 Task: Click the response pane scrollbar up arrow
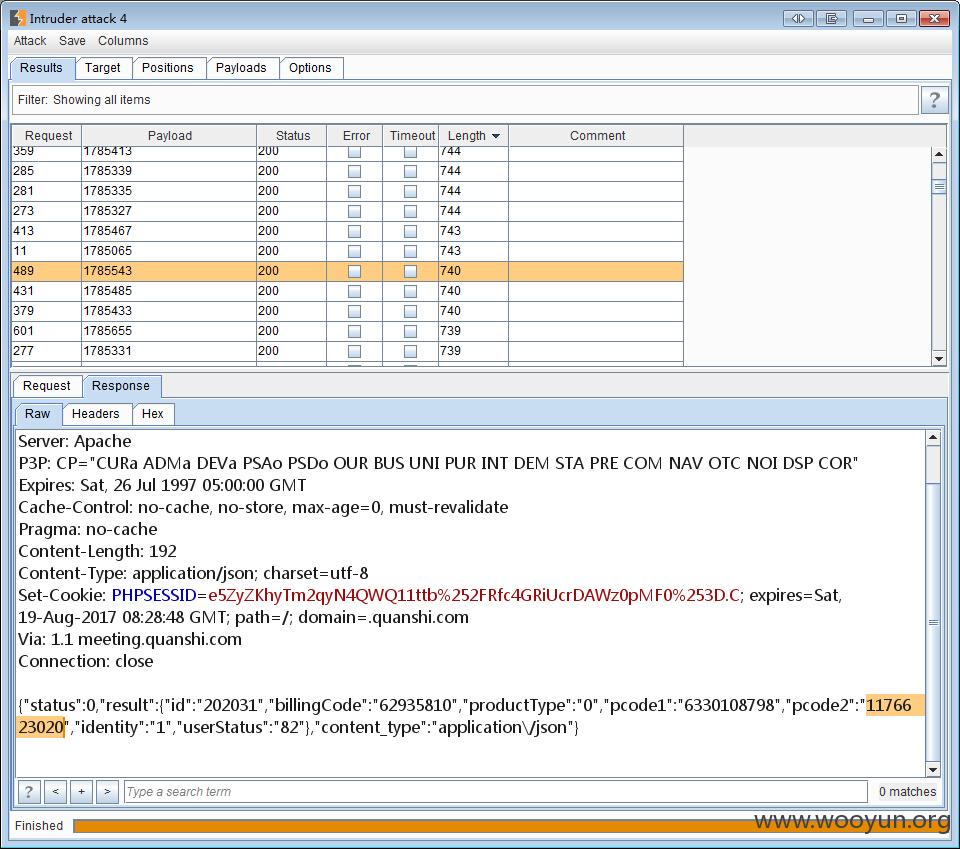932,438
